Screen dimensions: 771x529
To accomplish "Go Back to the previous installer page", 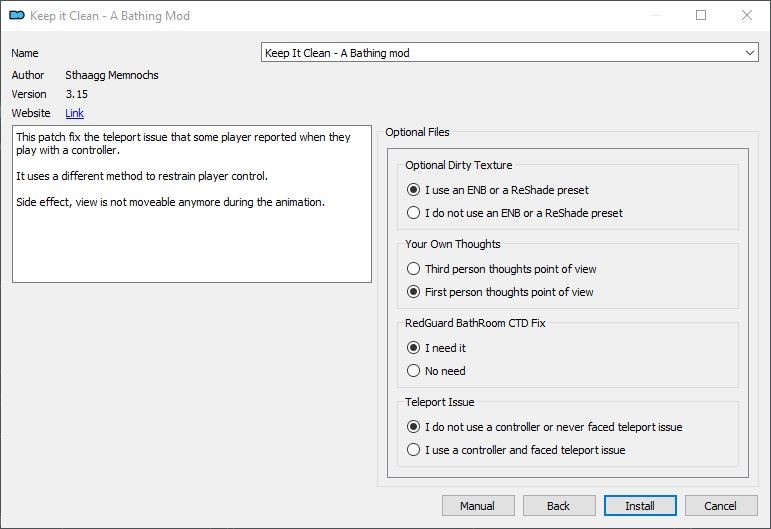I will coord(559,506).
